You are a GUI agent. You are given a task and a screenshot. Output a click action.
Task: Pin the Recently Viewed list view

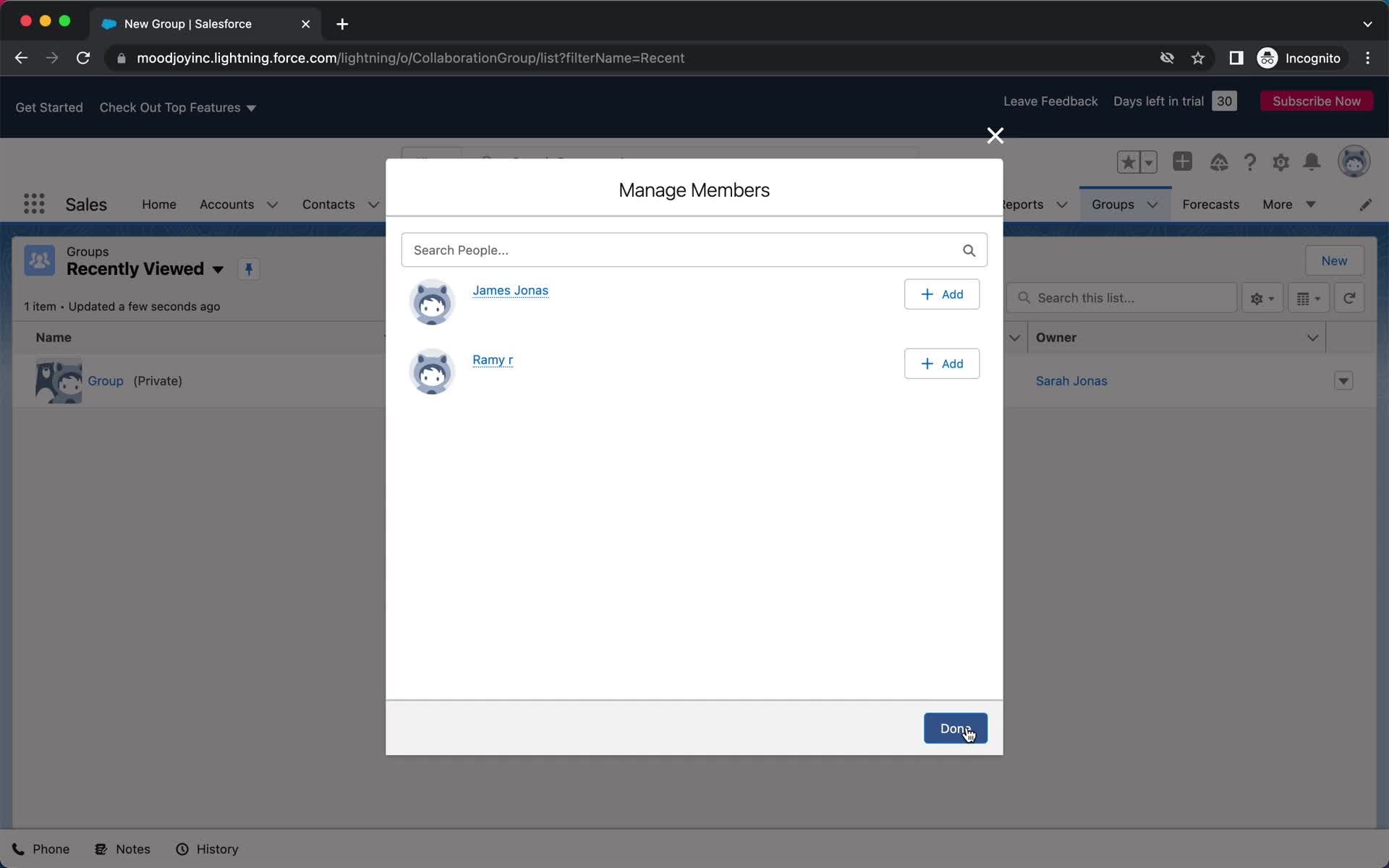pyautogui.click(x=248, y=269)
